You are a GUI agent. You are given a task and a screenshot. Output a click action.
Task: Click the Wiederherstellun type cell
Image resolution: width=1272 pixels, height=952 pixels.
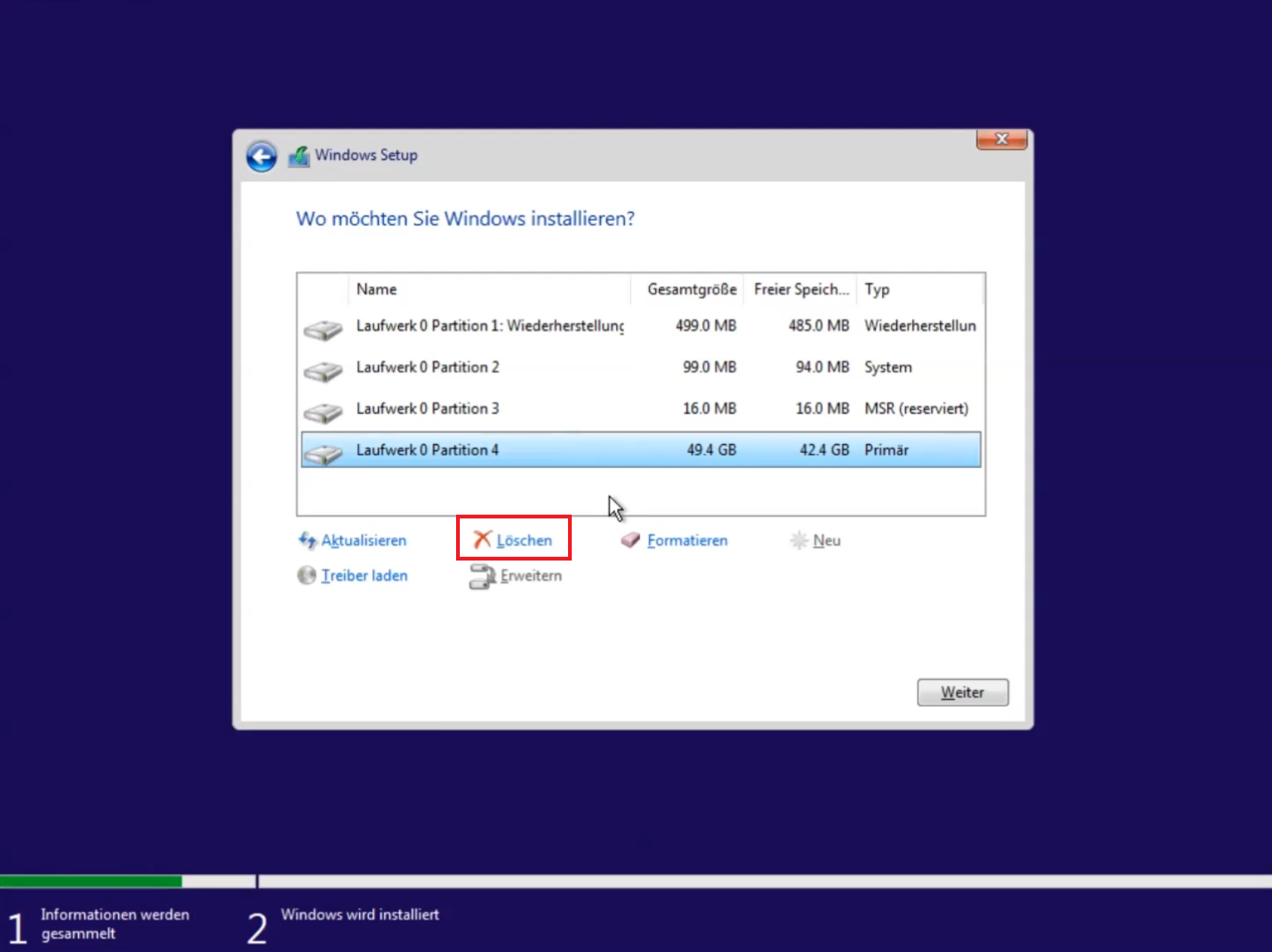pyautogui.click(x=920, y=325)
